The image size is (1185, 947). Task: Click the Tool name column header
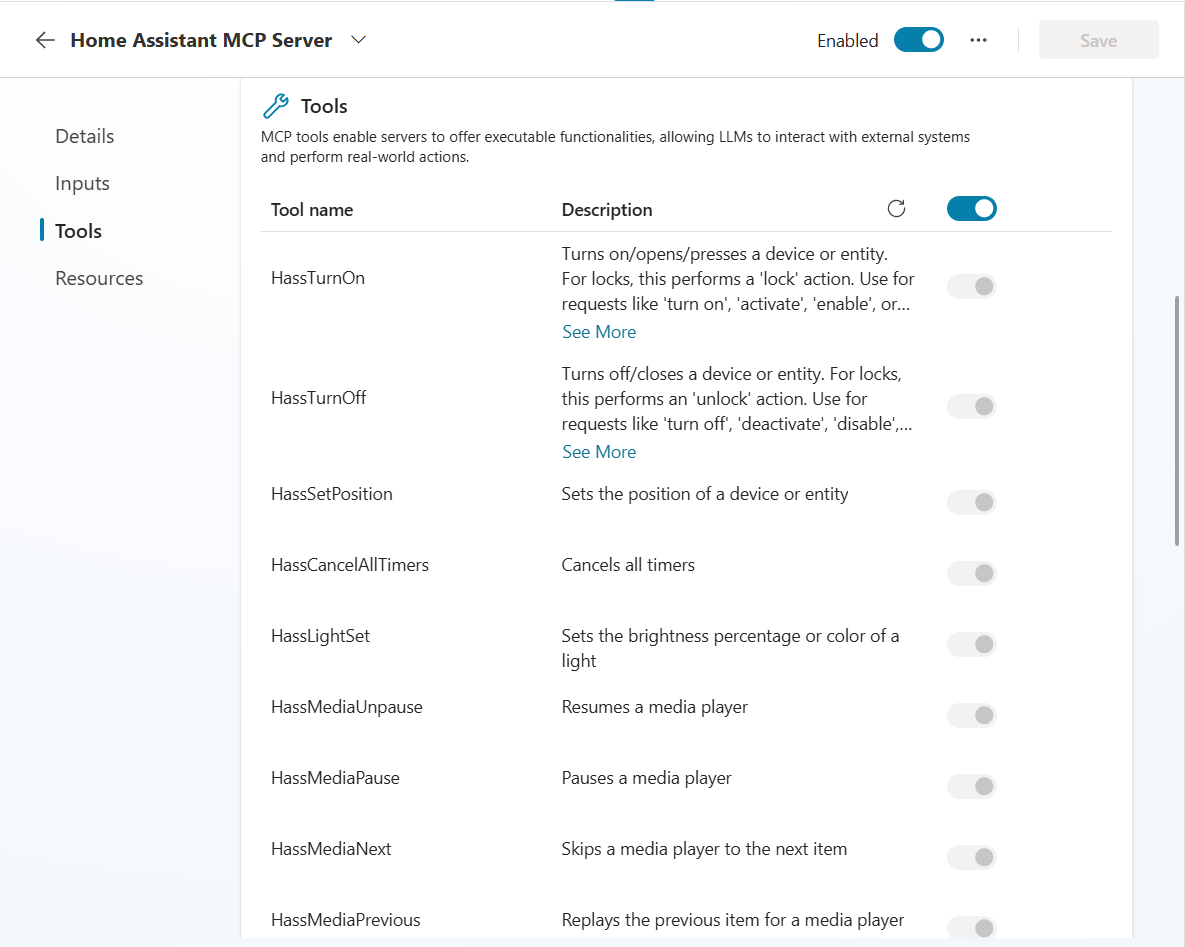coord(312,209)
